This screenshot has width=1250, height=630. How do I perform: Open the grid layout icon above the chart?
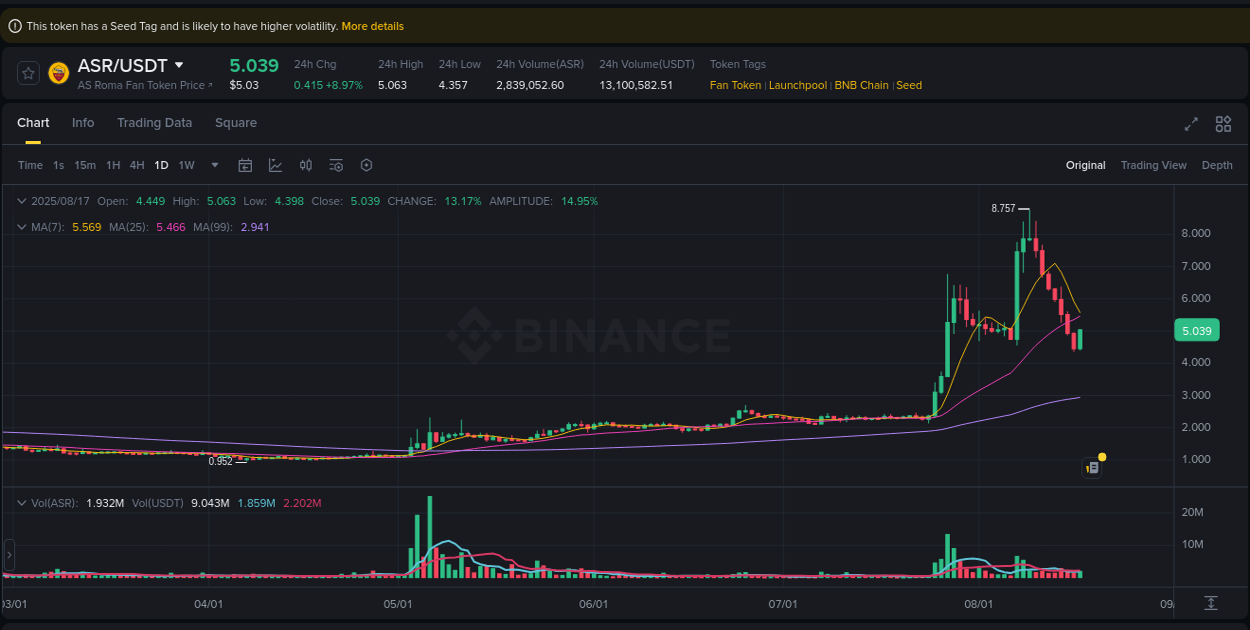point(1223,124)
